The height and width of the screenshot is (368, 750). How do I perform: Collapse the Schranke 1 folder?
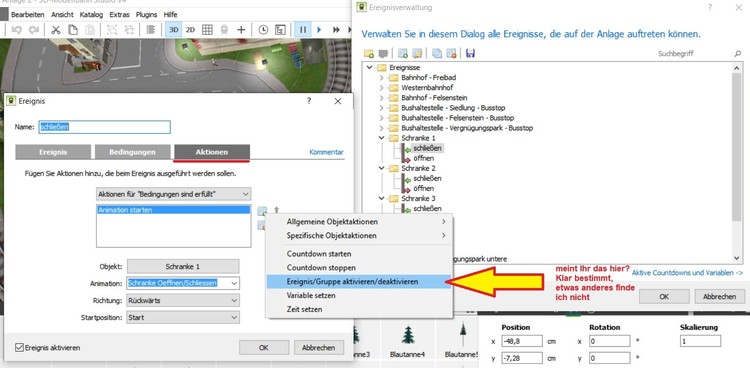pos(381,138)
